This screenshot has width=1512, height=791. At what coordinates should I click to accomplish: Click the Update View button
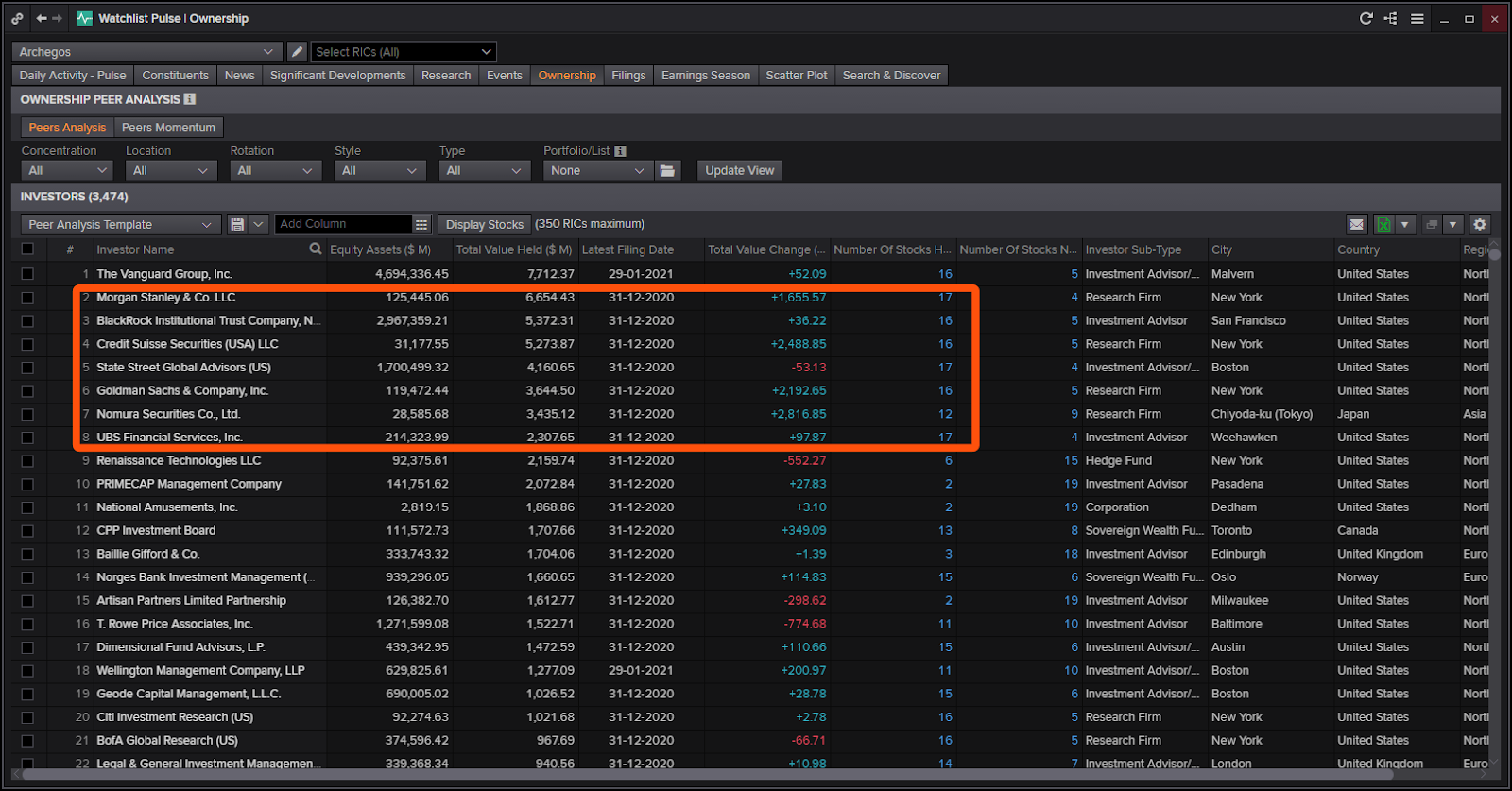point(739,171)
